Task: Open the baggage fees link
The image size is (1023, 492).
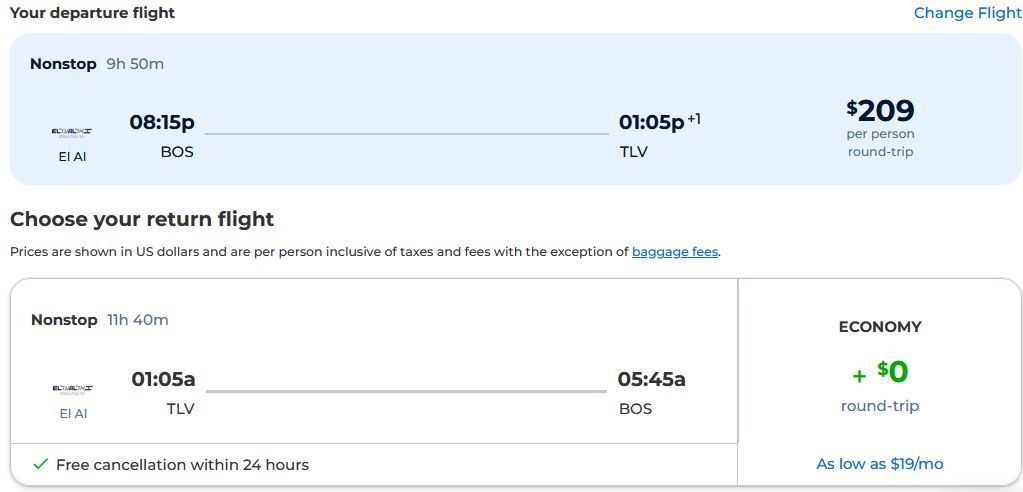Action: click(x=675, y=252)
